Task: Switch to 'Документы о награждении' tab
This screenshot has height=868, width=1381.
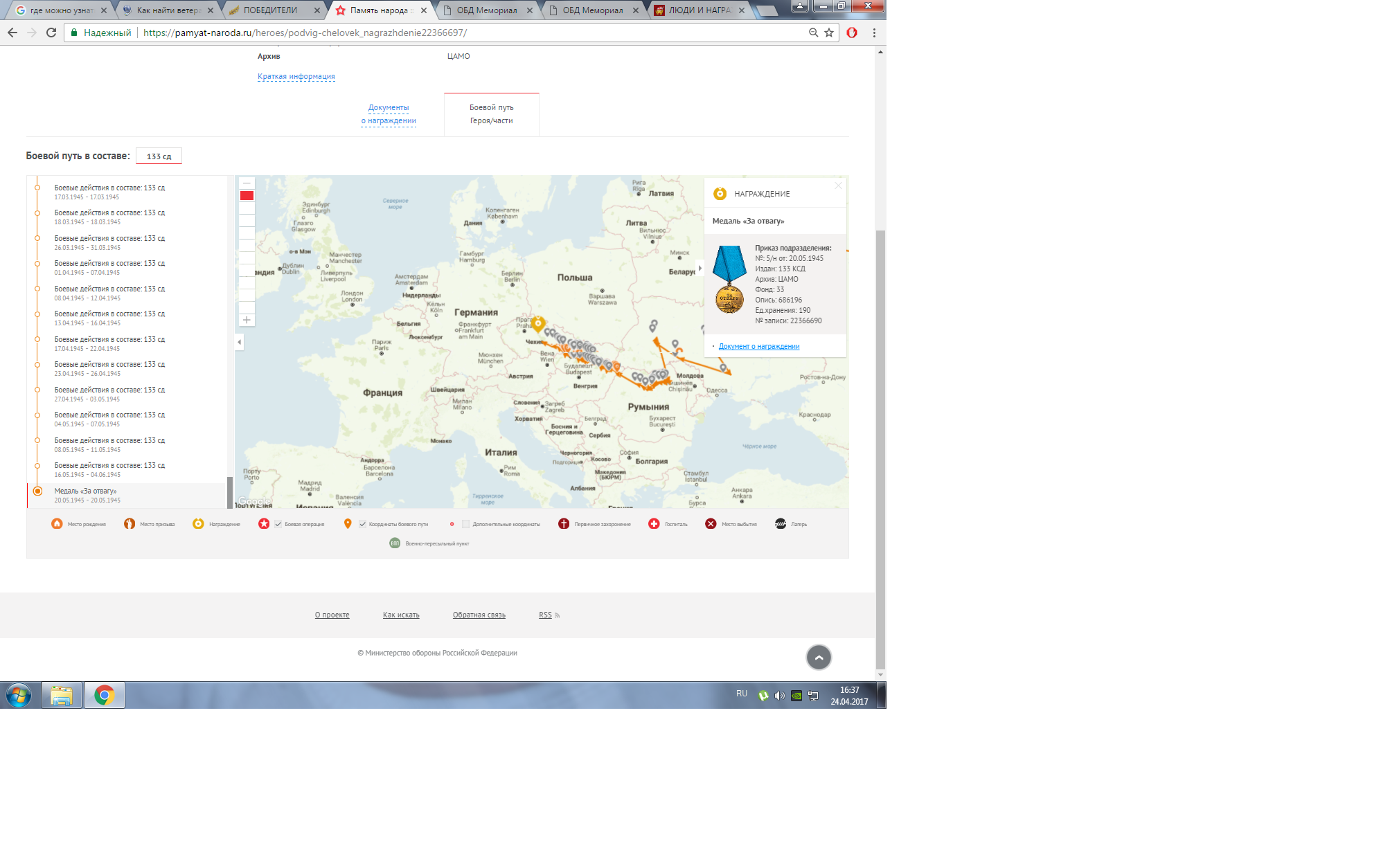Action: [389, 114]
